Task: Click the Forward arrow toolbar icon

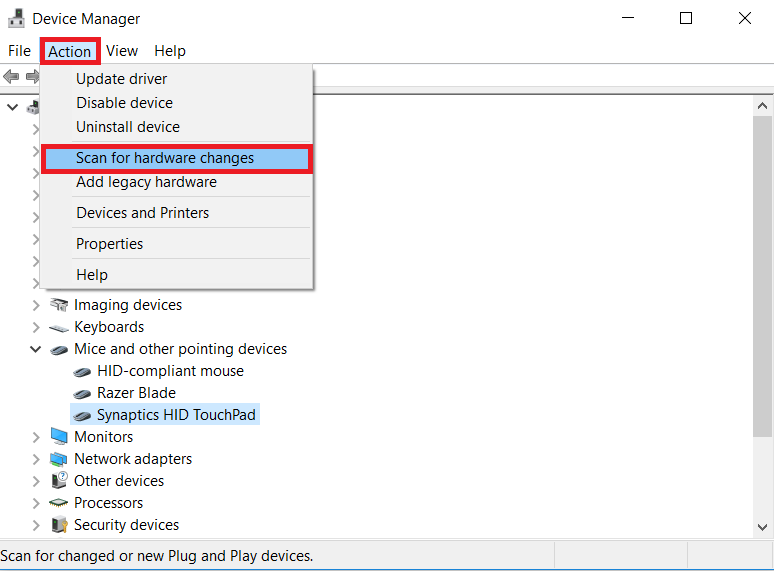Action: point(33,76)
